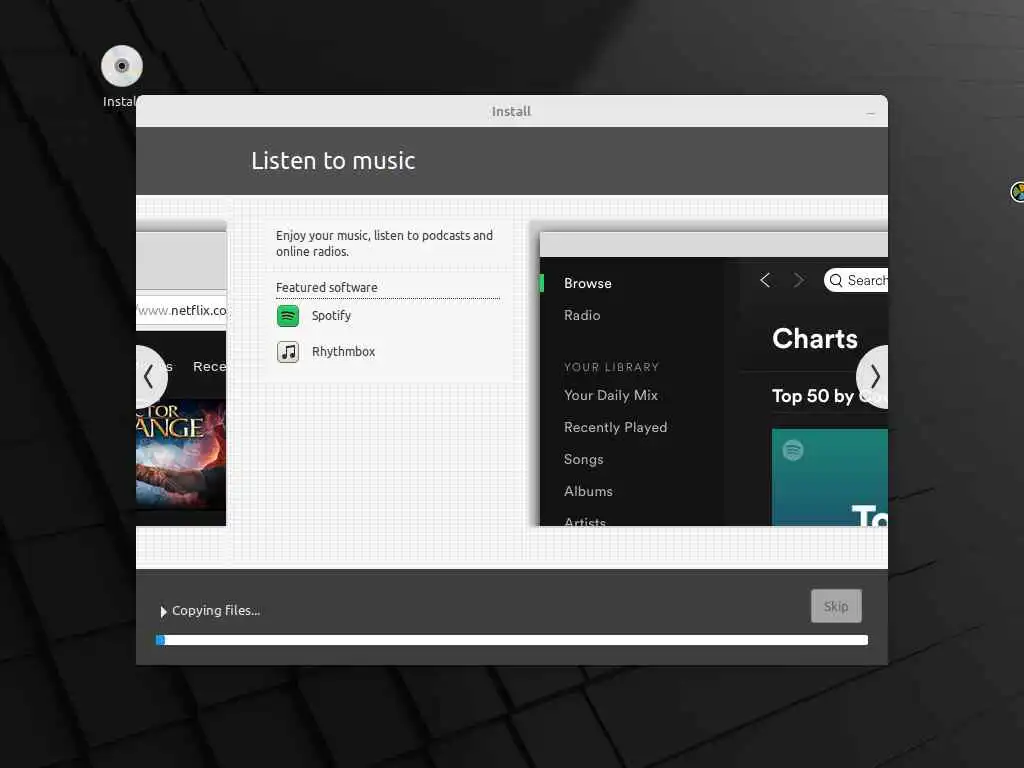1024x768 pixels.
Task: Click the movie poster thumbnail
Action: (181, 454)
